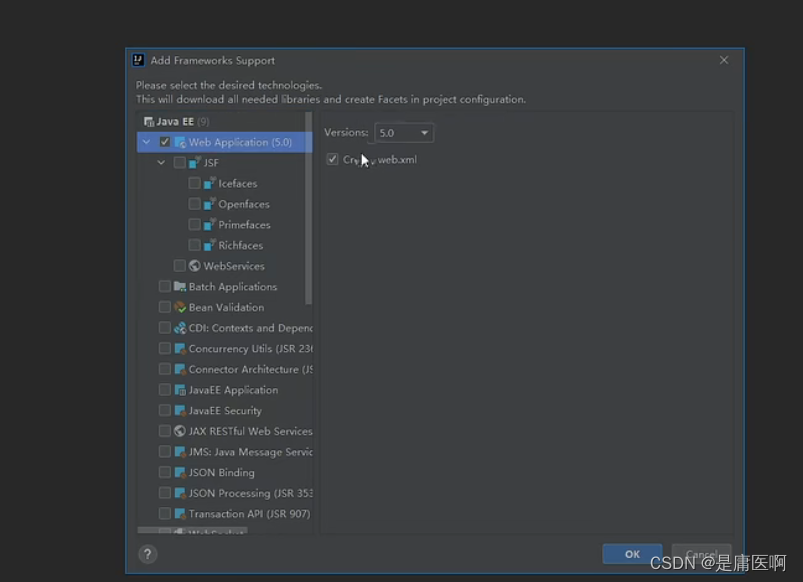Image resolution: width=803 pixels, height=582 pixels.
Task: Check the Transaction API checkbox
Action: 164,513
